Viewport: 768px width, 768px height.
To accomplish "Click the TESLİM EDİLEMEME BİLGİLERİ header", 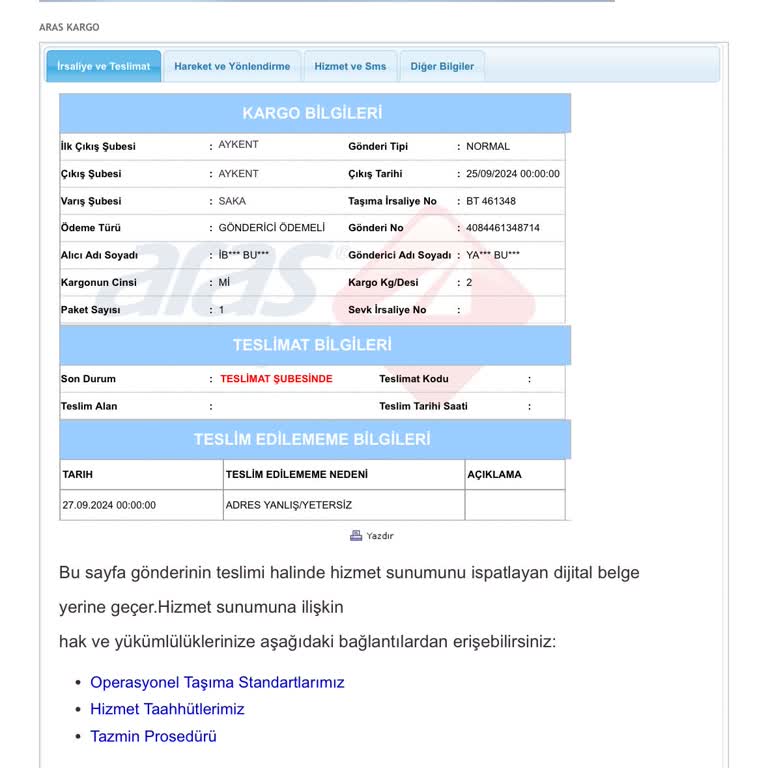I will [x=315, y=439].
